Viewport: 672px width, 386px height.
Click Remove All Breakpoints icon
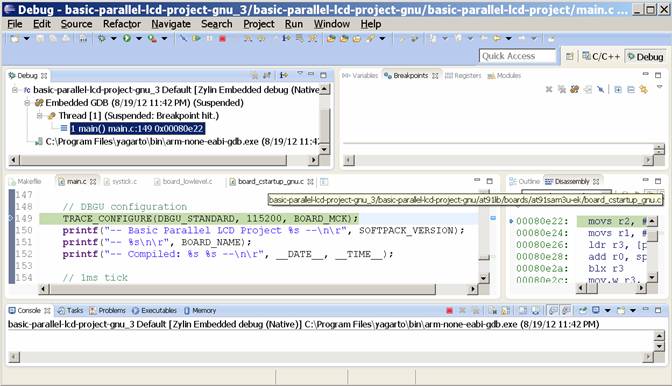tap(561, 89)
